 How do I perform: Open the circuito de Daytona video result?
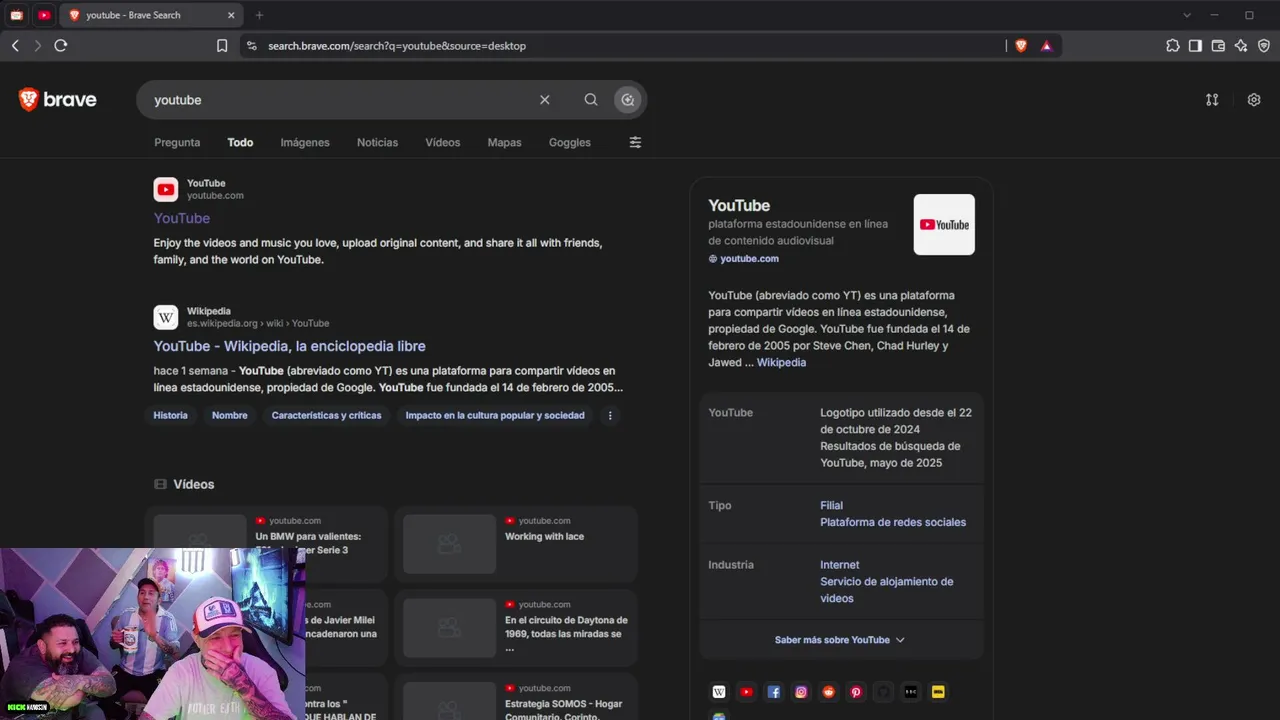[516, 628]
